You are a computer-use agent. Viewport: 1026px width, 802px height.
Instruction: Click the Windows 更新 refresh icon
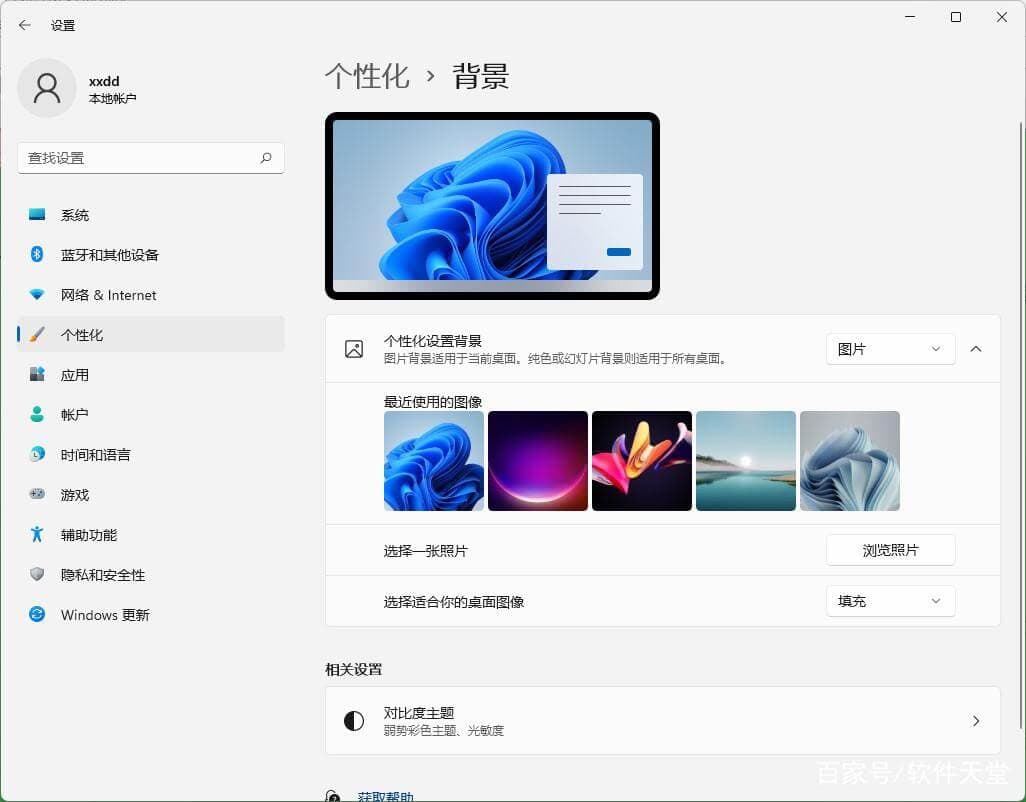37,614
